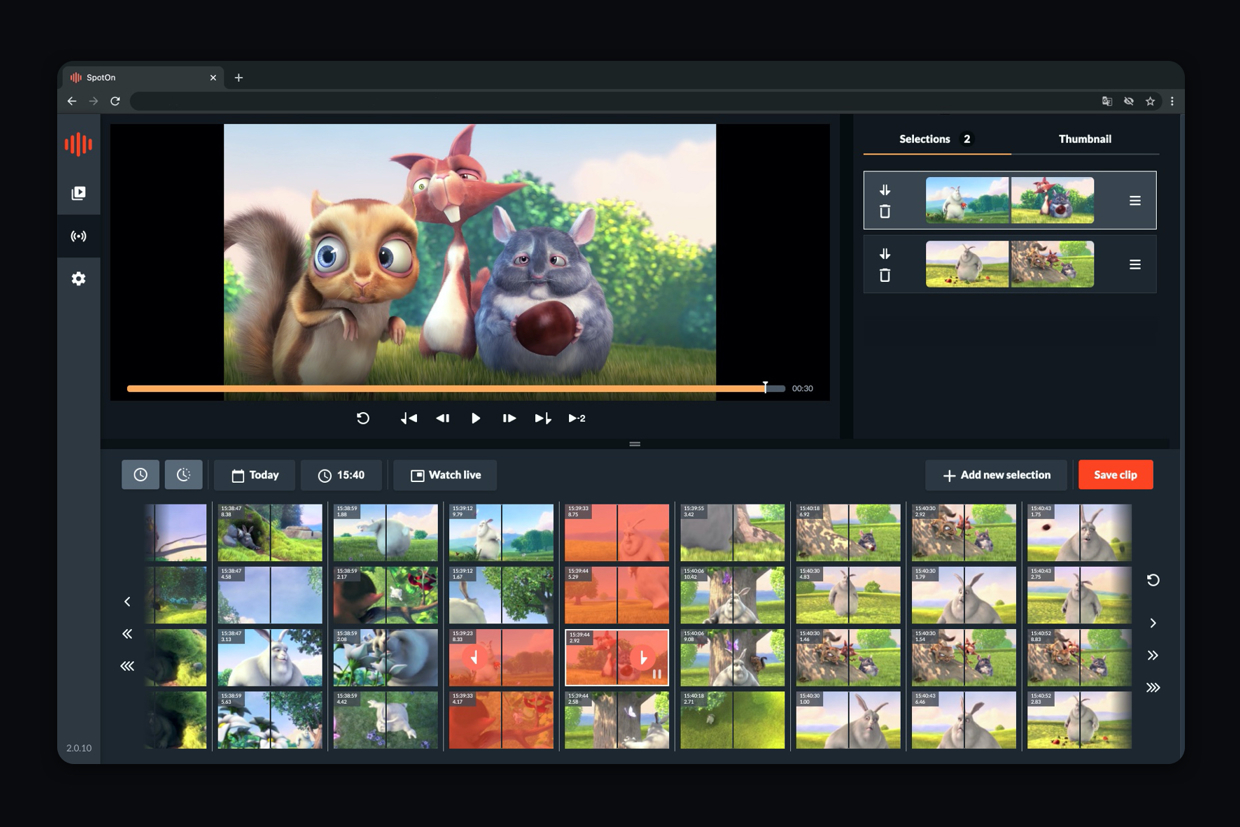1240x827 pixels.
Task: Toggle the dotted clock mode button
Action: point(183,475)
